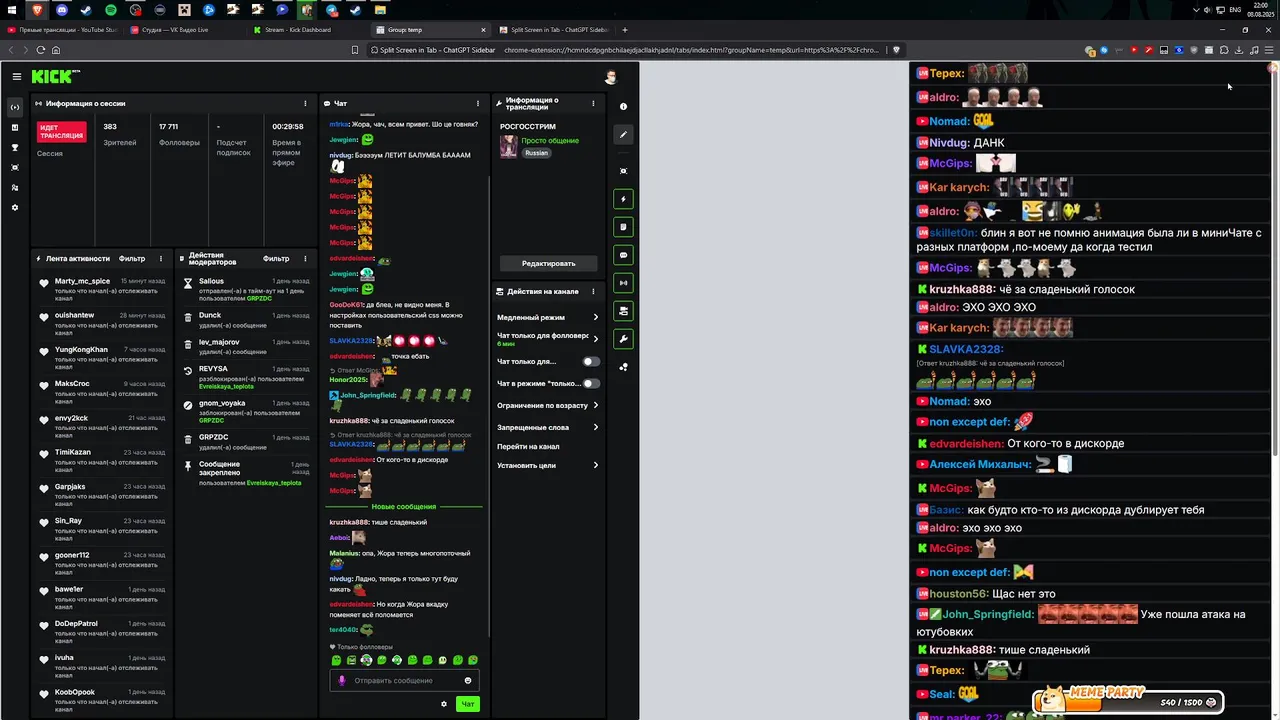This screenshot has width=1280, height=720.
Task: Click the Отправить сообщение input field
Action: point(404,681)
